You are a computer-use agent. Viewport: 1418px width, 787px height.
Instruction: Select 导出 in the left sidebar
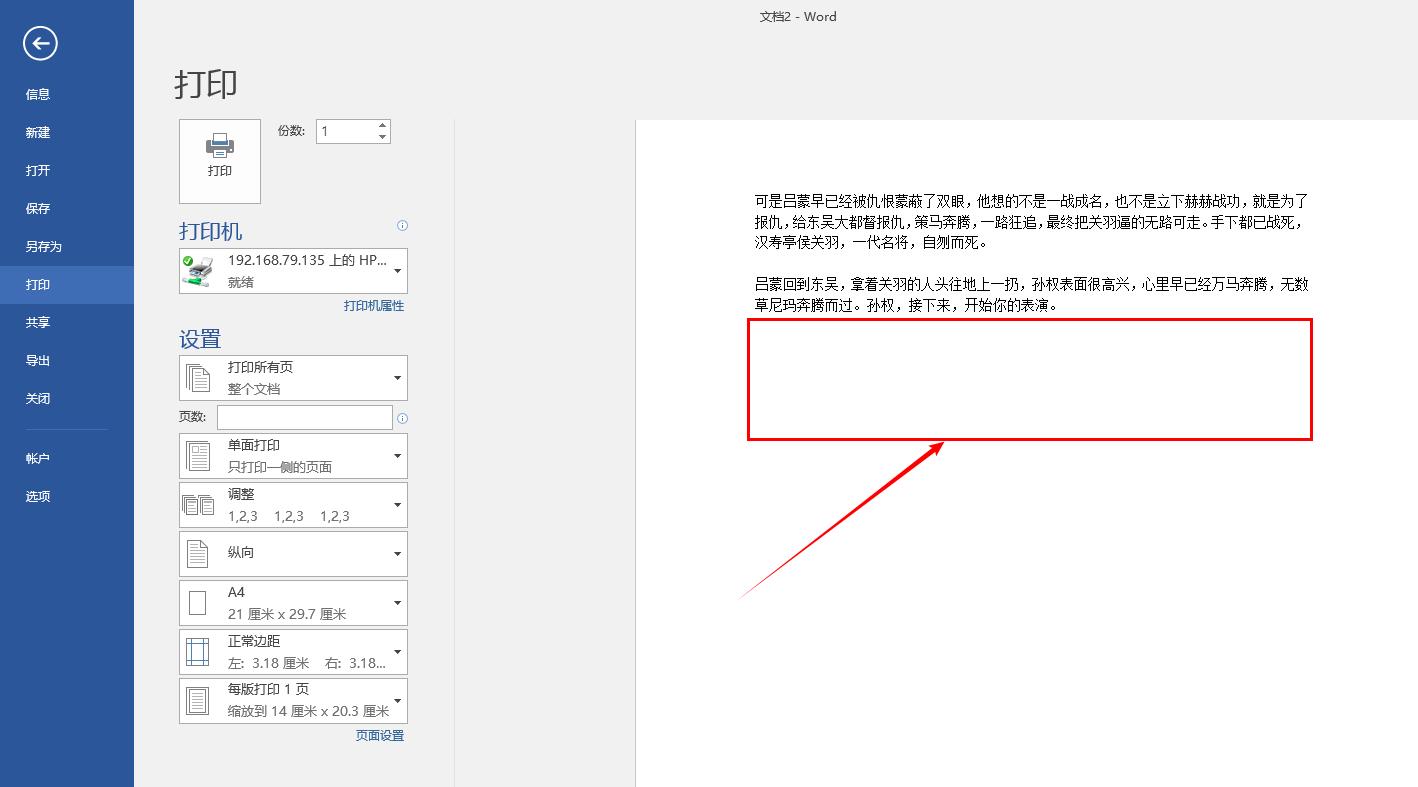click(37, 360)
